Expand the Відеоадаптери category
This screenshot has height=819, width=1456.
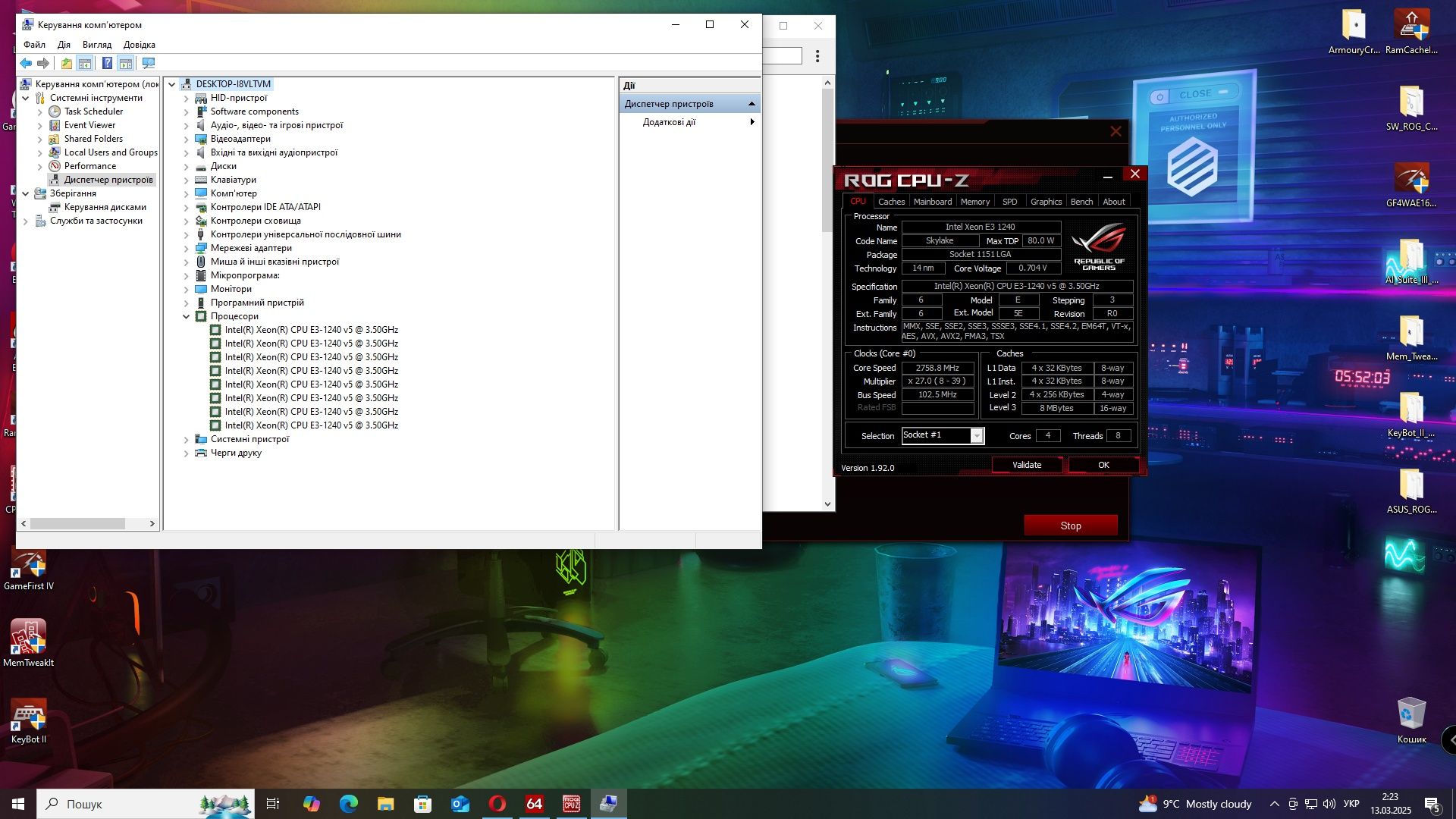click(187, 140)
